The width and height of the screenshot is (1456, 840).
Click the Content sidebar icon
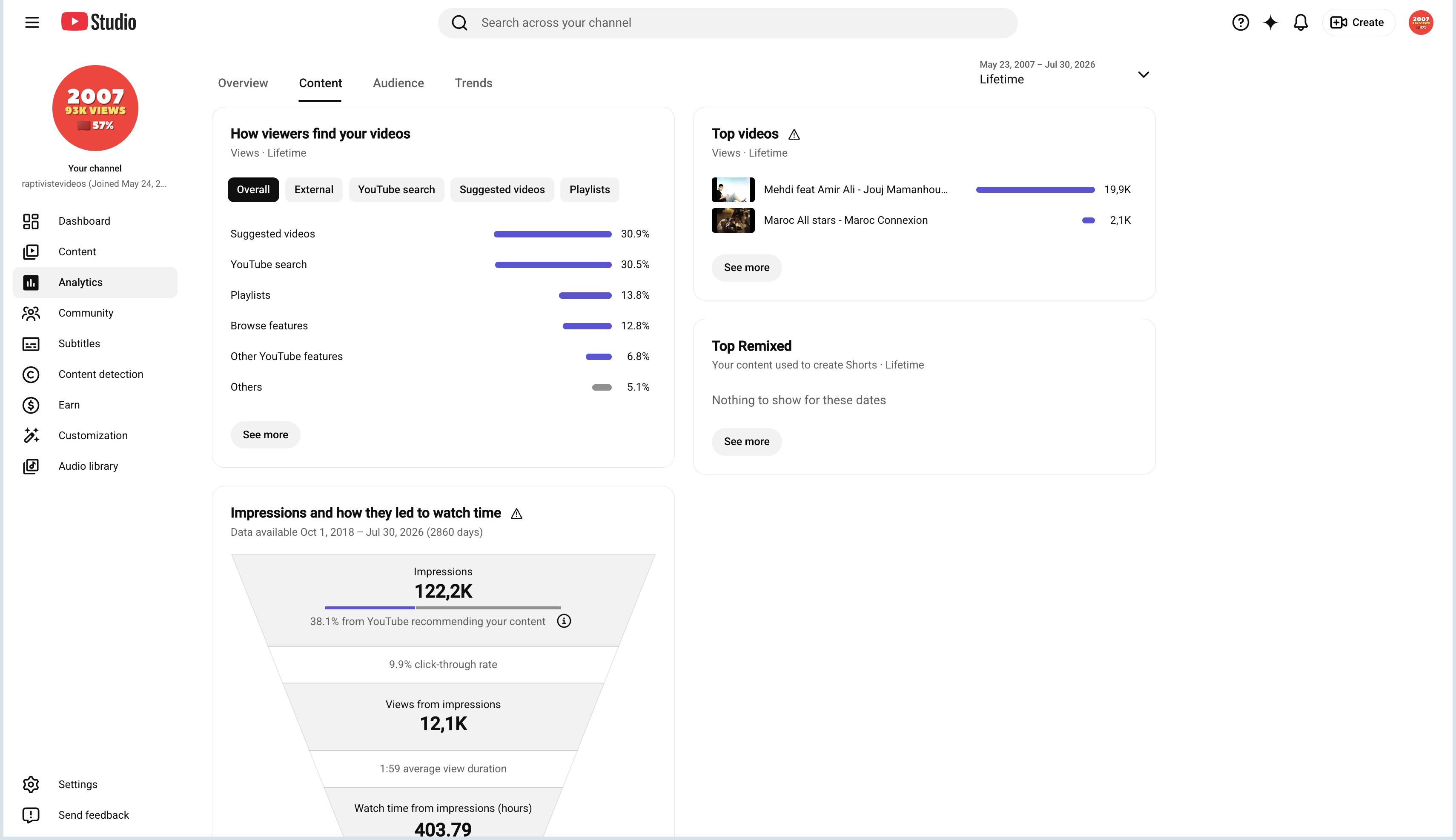pos(31,251)
